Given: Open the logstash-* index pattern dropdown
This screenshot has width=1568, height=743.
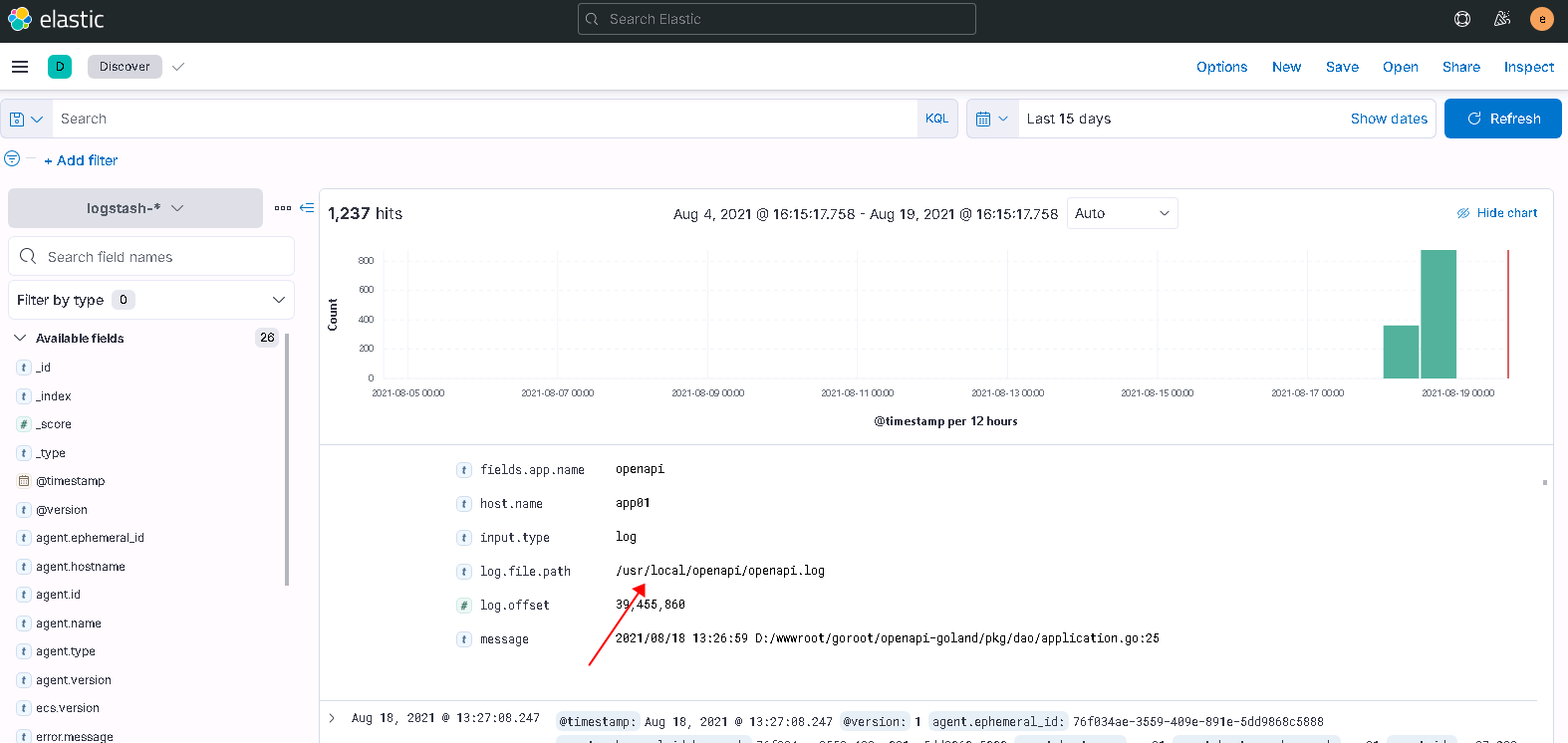Looking at the screenshot, I should coord(135,208).
